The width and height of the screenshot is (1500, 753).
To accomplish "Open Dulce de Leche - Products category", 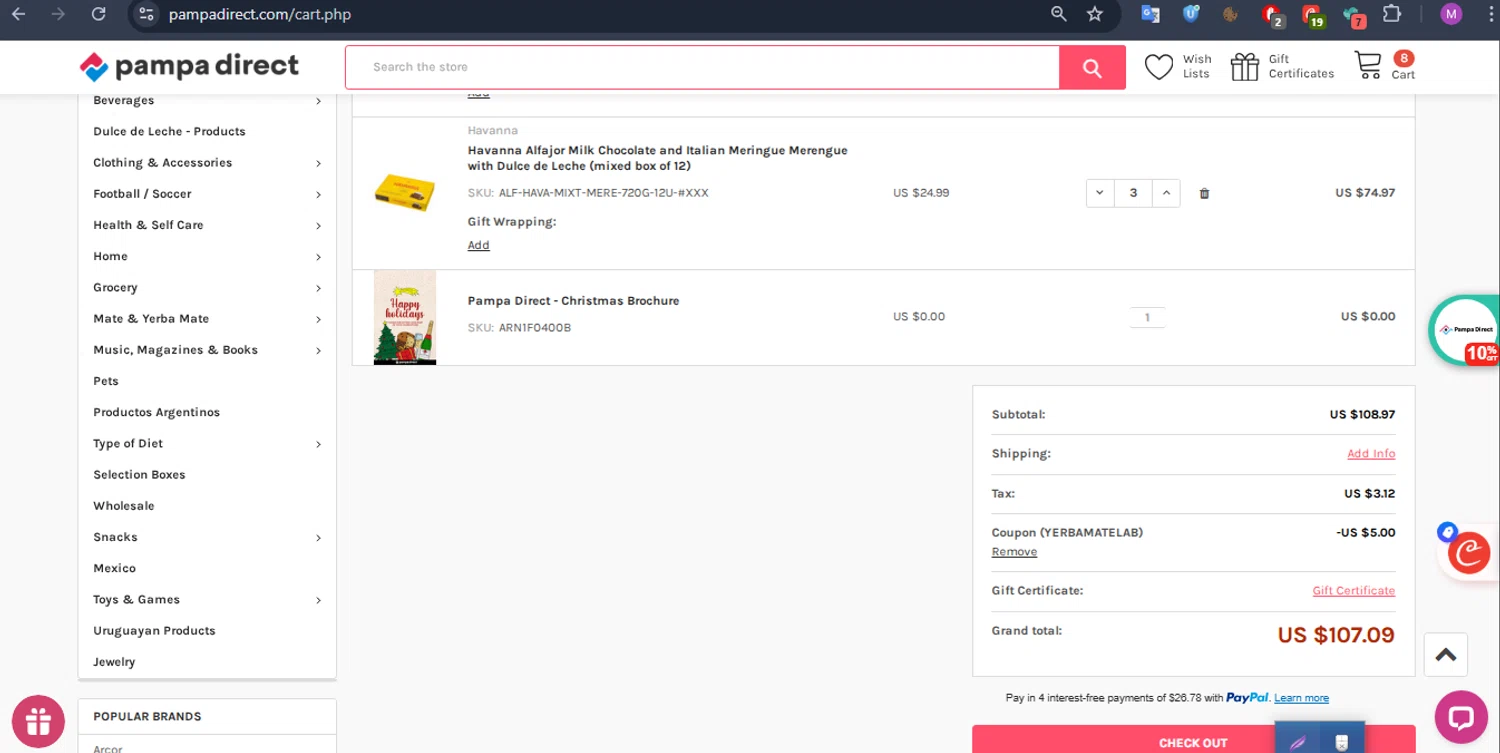I will click(x=169, y=131).
